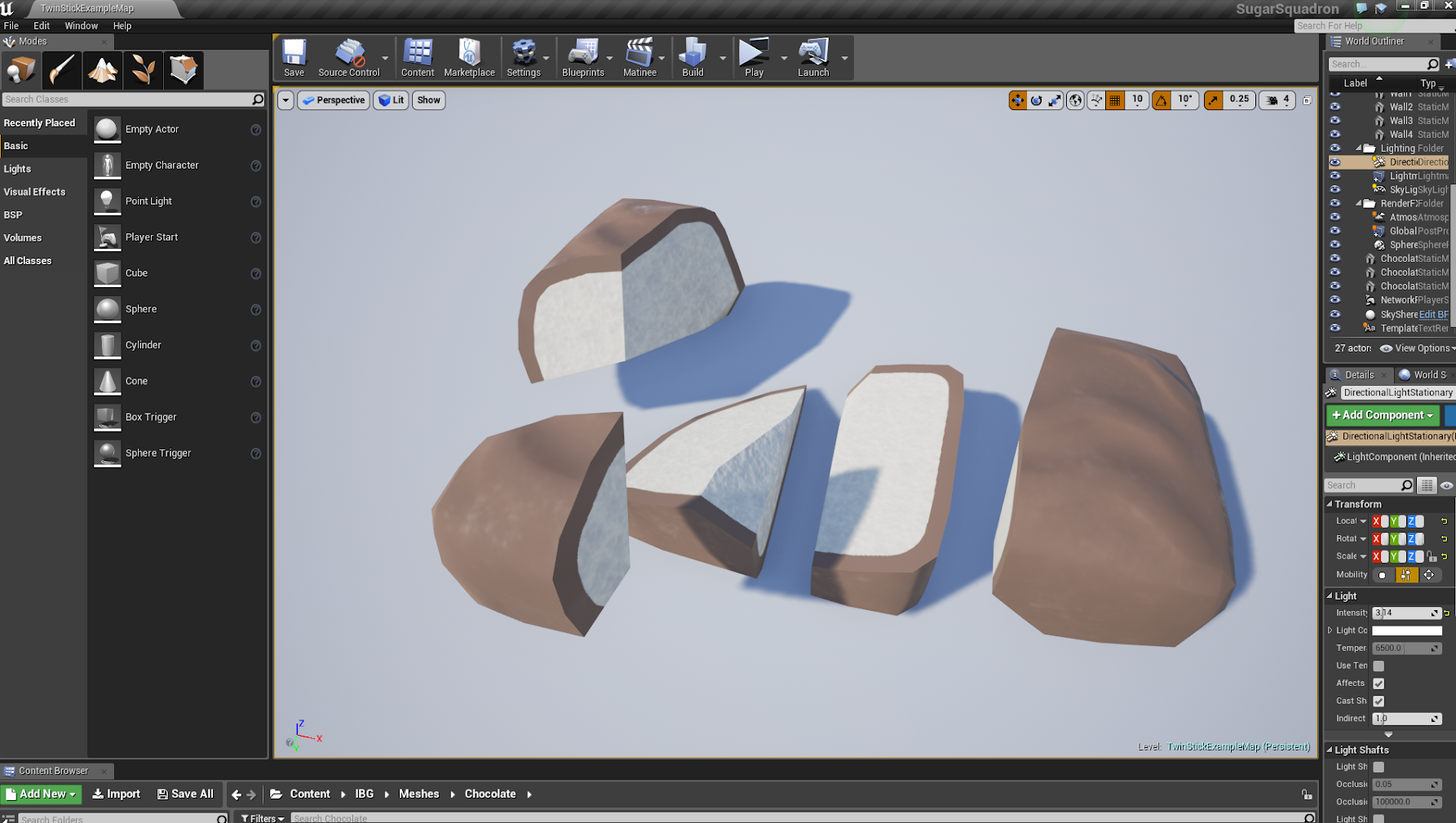The height and width of the screenshot is (823, 1456).
Task: Click Add New in Content Browser
Action: click(41, 794)
